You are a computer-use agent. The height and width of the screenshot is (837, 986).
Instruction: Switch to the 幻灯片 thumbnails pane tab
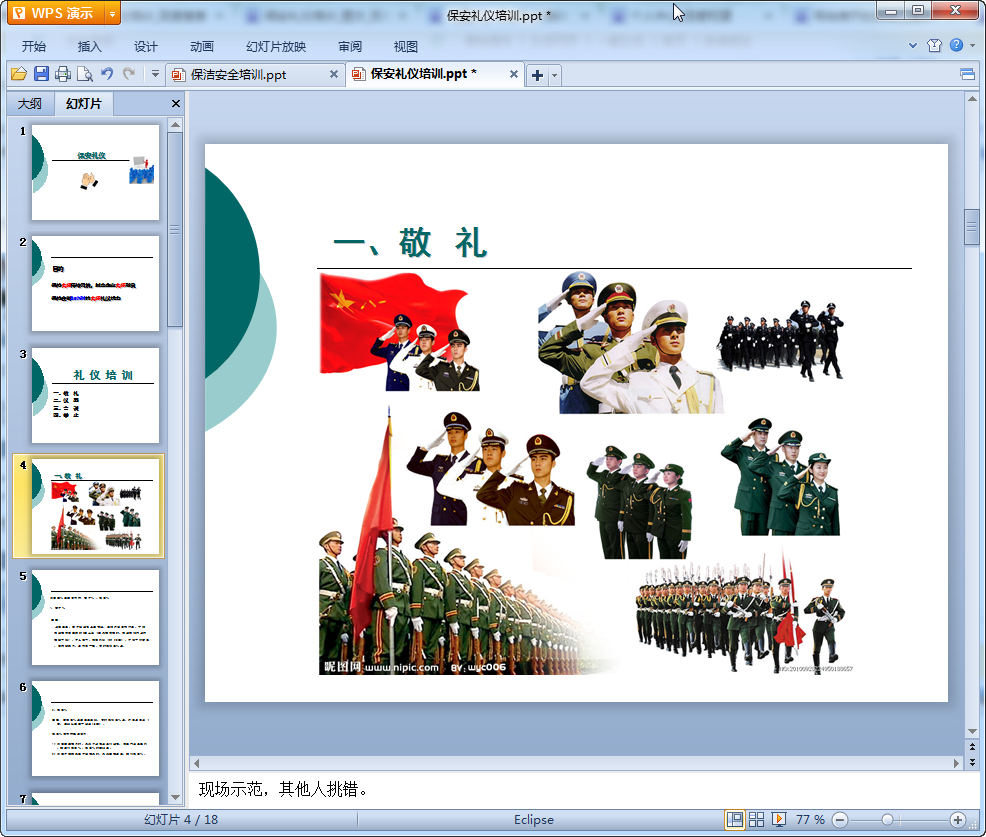(84, 104)
